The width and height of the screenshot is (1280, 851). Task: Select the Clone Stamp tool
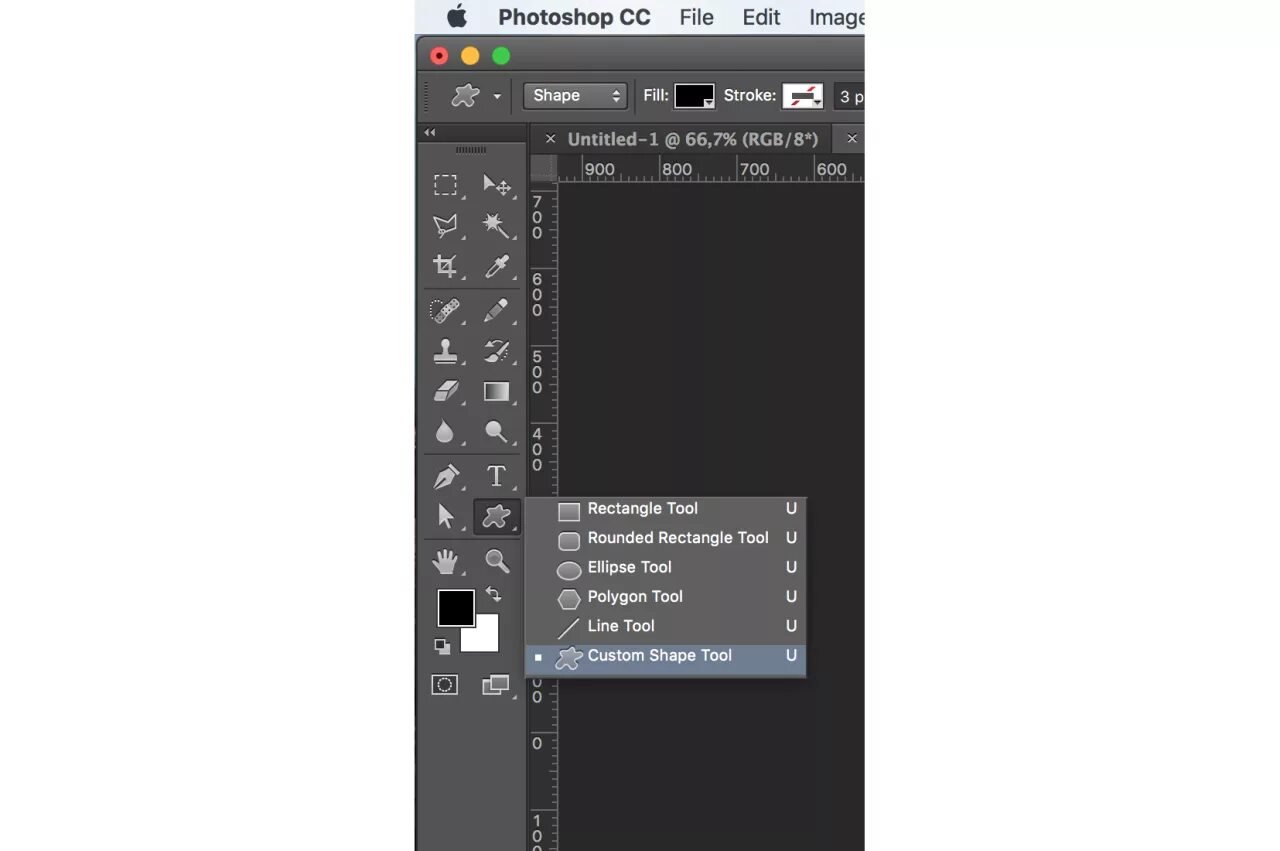(x=445, y=351)
